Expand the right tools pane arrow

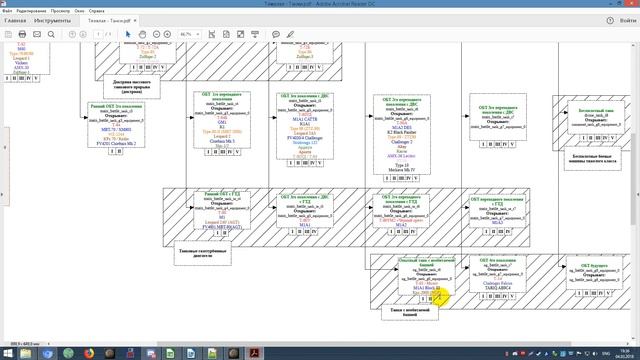pyautogui.click(x=638, y=195)
